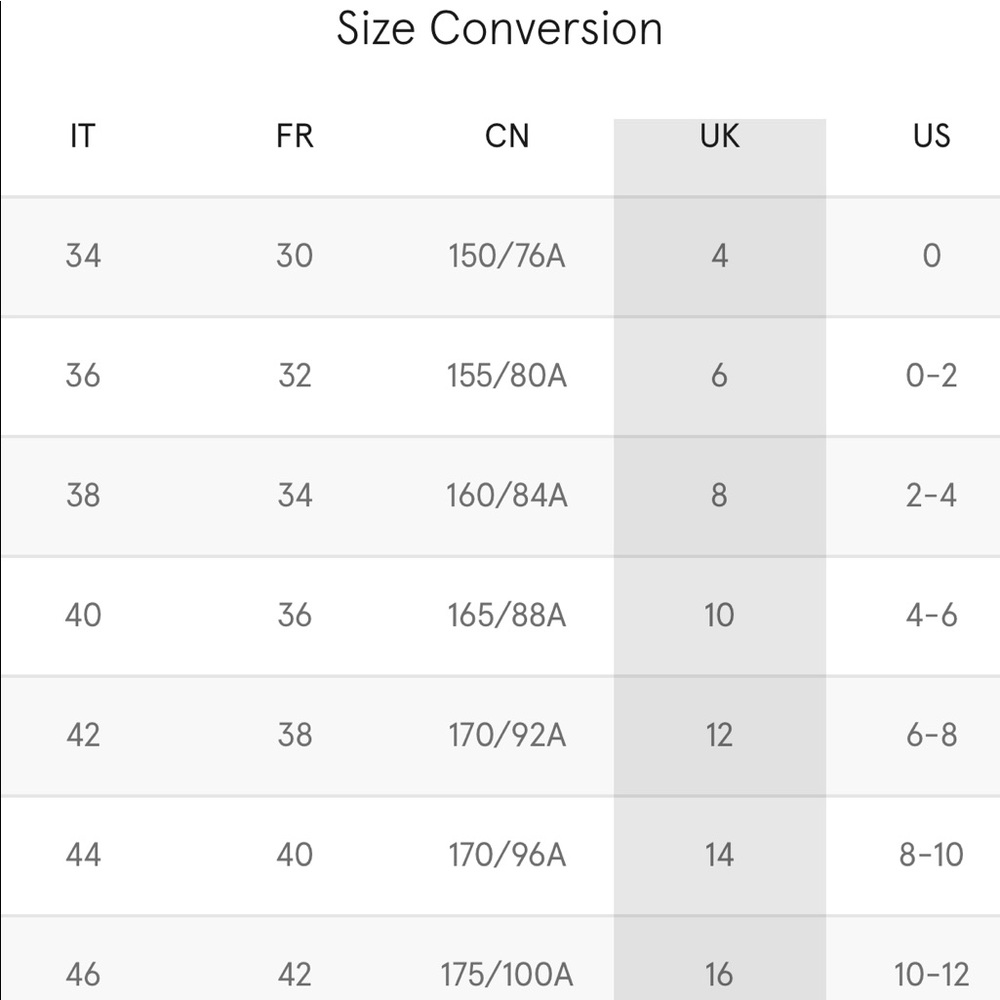Select UK size 16 cell
The image size is (1000, 1000).
pos(719,973)
